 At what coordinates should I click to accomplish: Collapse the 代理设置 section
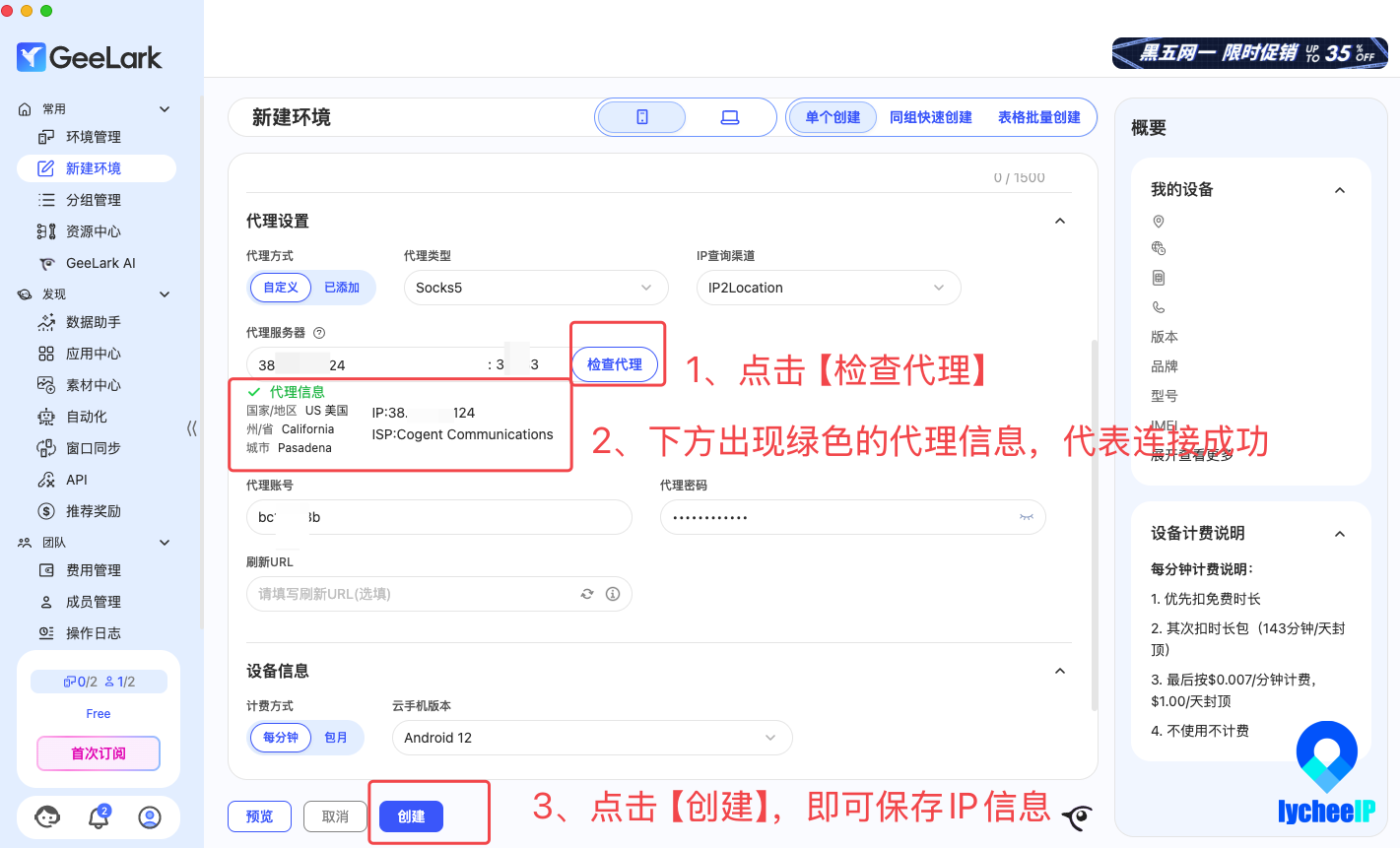pos(1060,221)
